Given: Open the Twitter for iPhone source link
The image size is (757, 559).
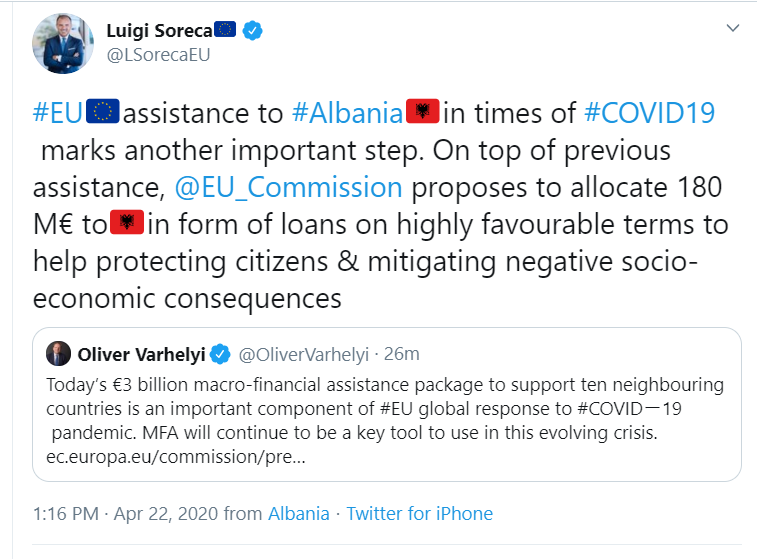Looking at the screenshot, I should tap(420, 514).
